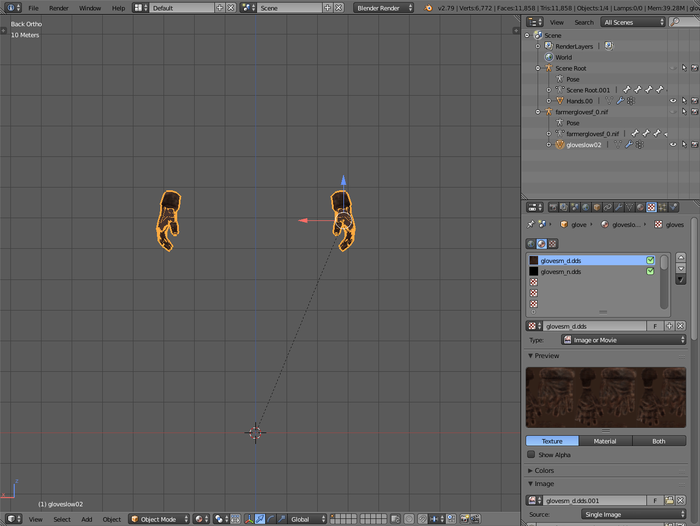Open the Render menu
The height and width of the screenshot is (526, 700).
pyautogui.click(x=59, y=7)
